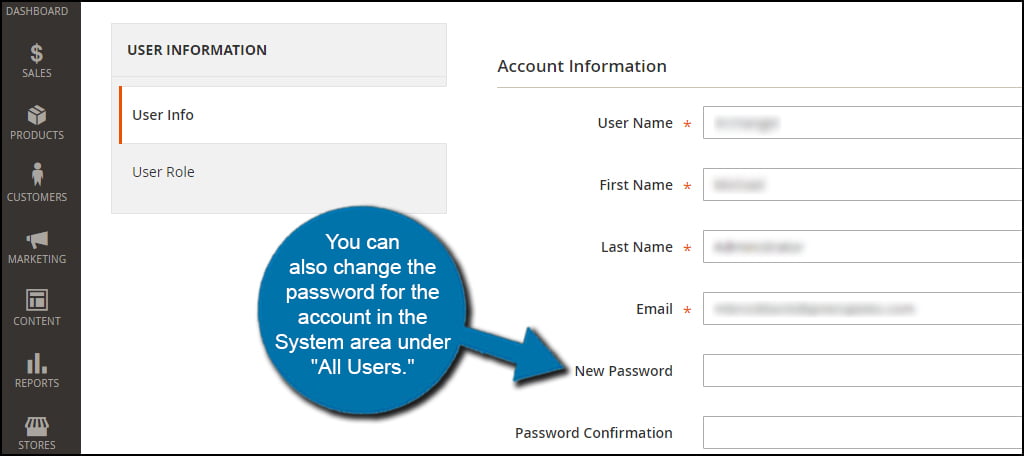
Task: Click the New Password field
Action: [x=862, y=371]
